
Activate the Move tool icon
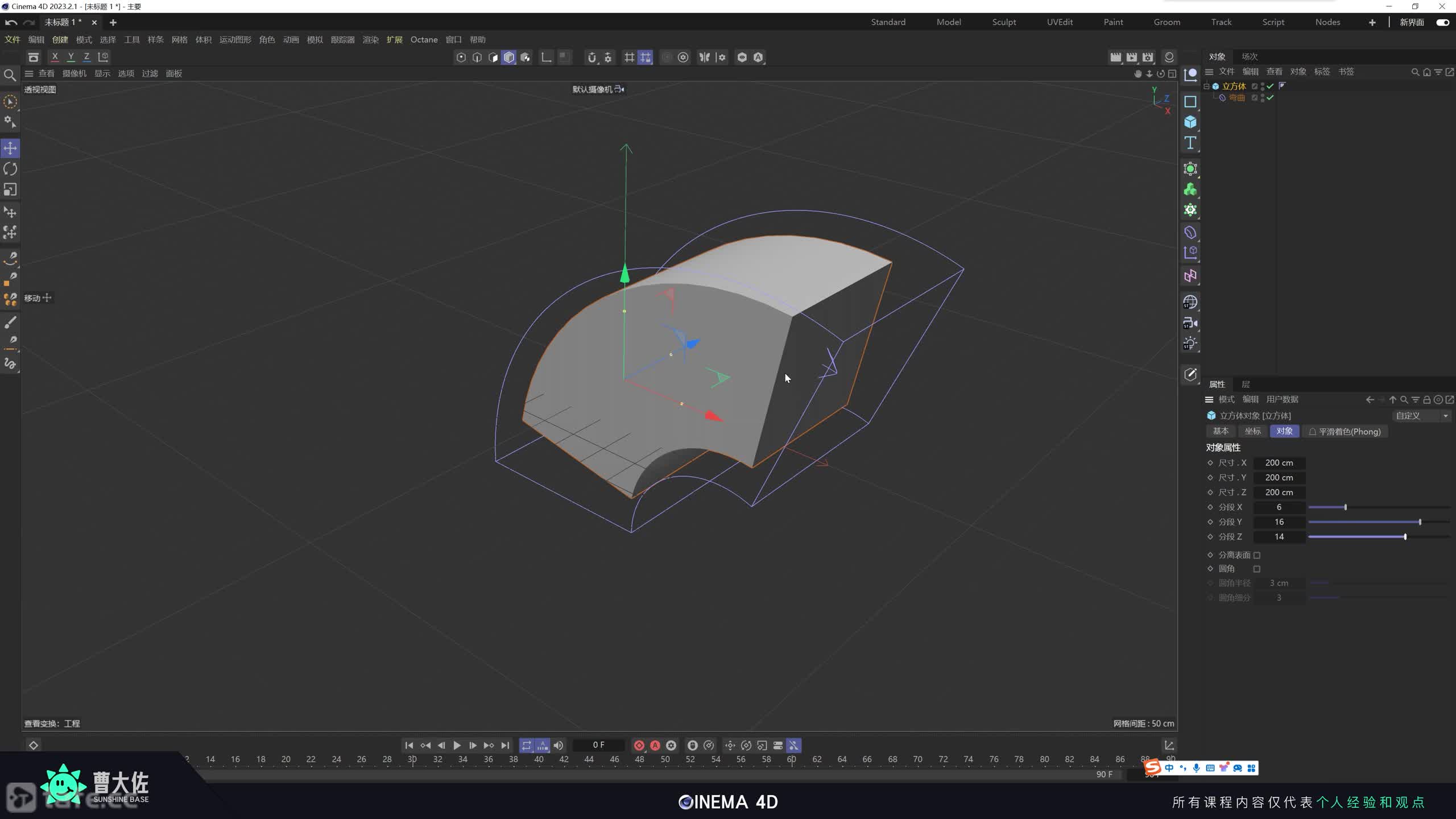[x=10, y=148]
